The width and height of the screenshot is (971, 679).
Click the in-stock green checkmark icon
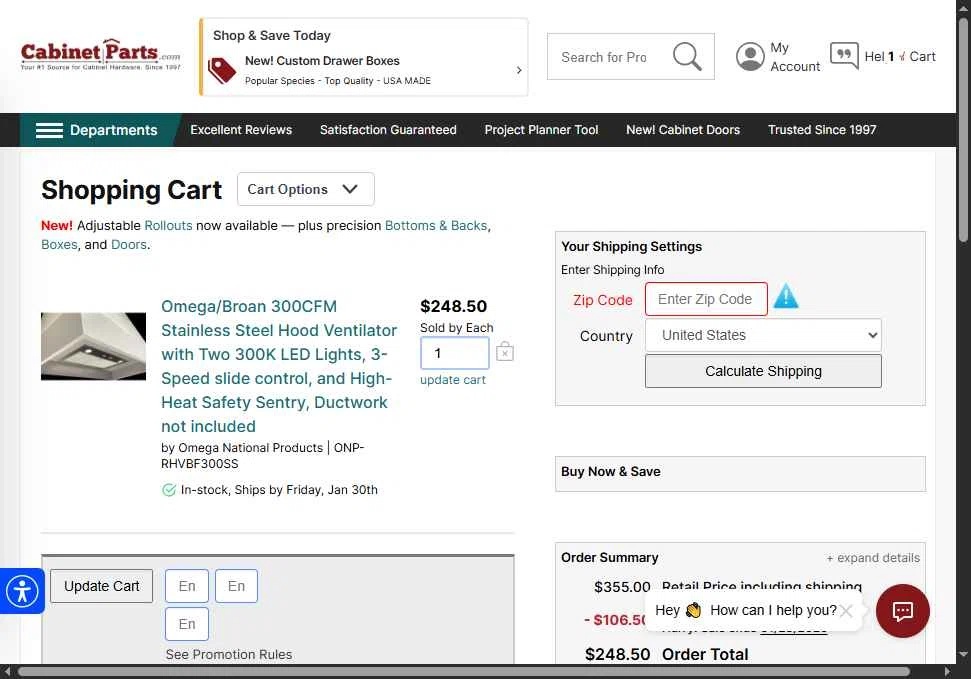coord(168,490)
